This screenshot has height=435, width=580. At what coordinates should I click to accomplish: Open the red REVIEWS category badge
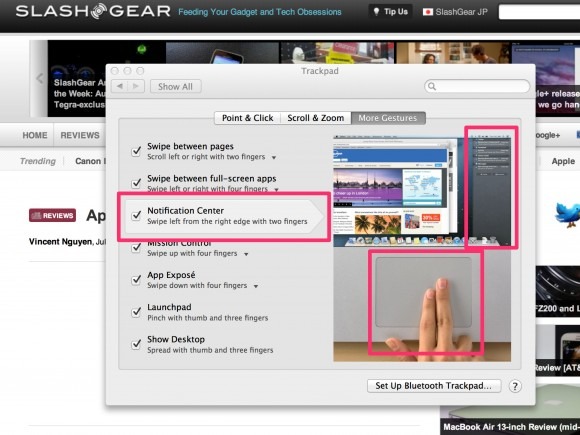(53, 215)
